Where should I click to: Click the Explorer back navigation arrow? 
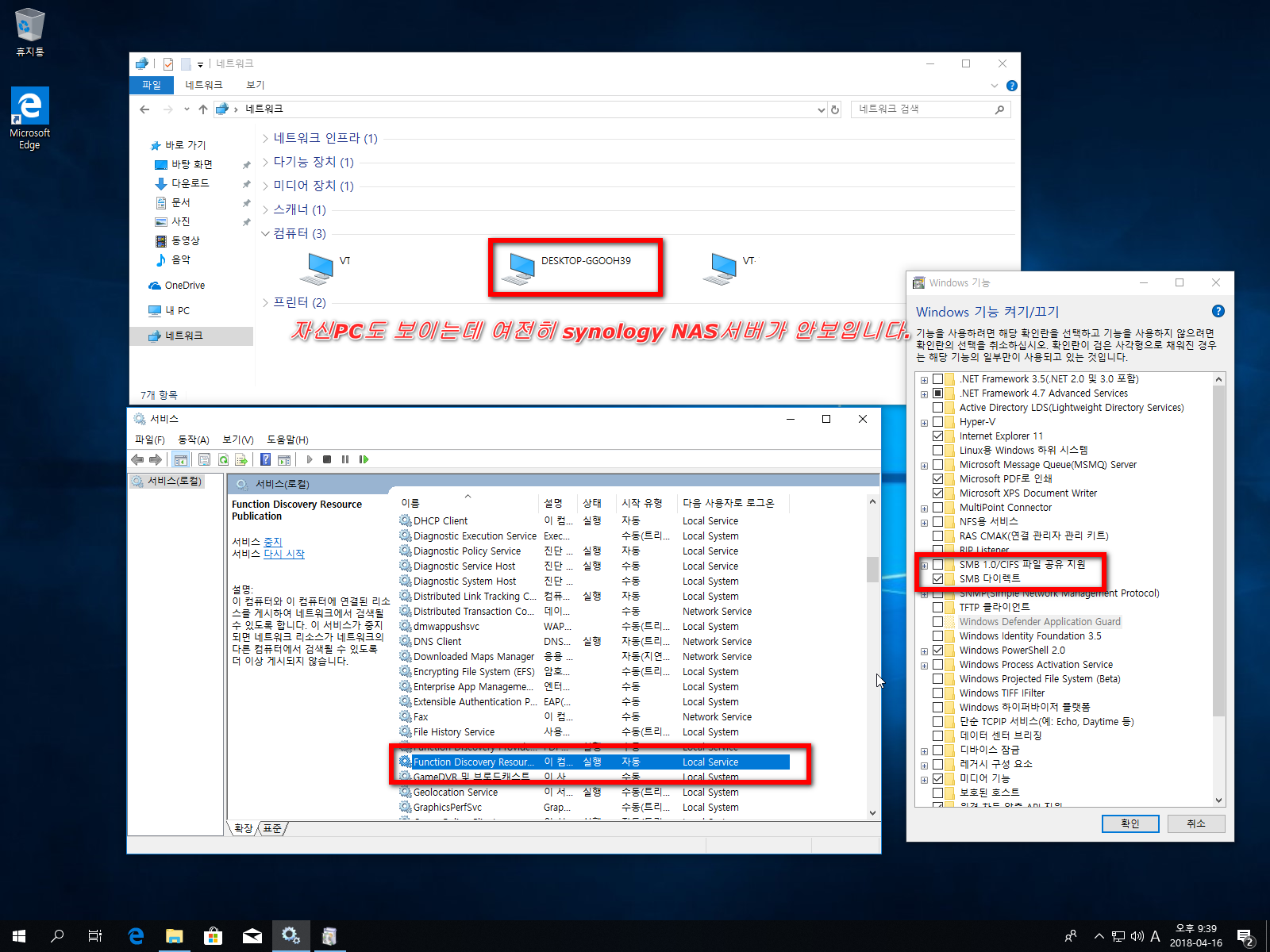pyautogui.click(x=144, y=109)
